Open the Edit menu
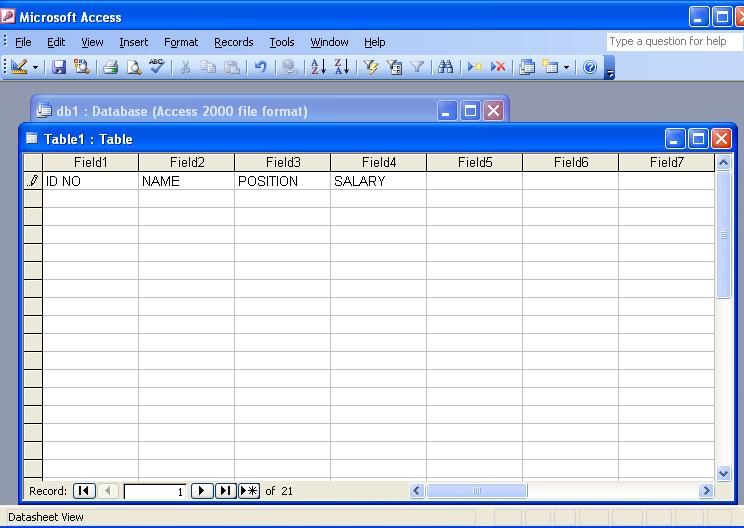The image size is (744, 528). (56, 42)
